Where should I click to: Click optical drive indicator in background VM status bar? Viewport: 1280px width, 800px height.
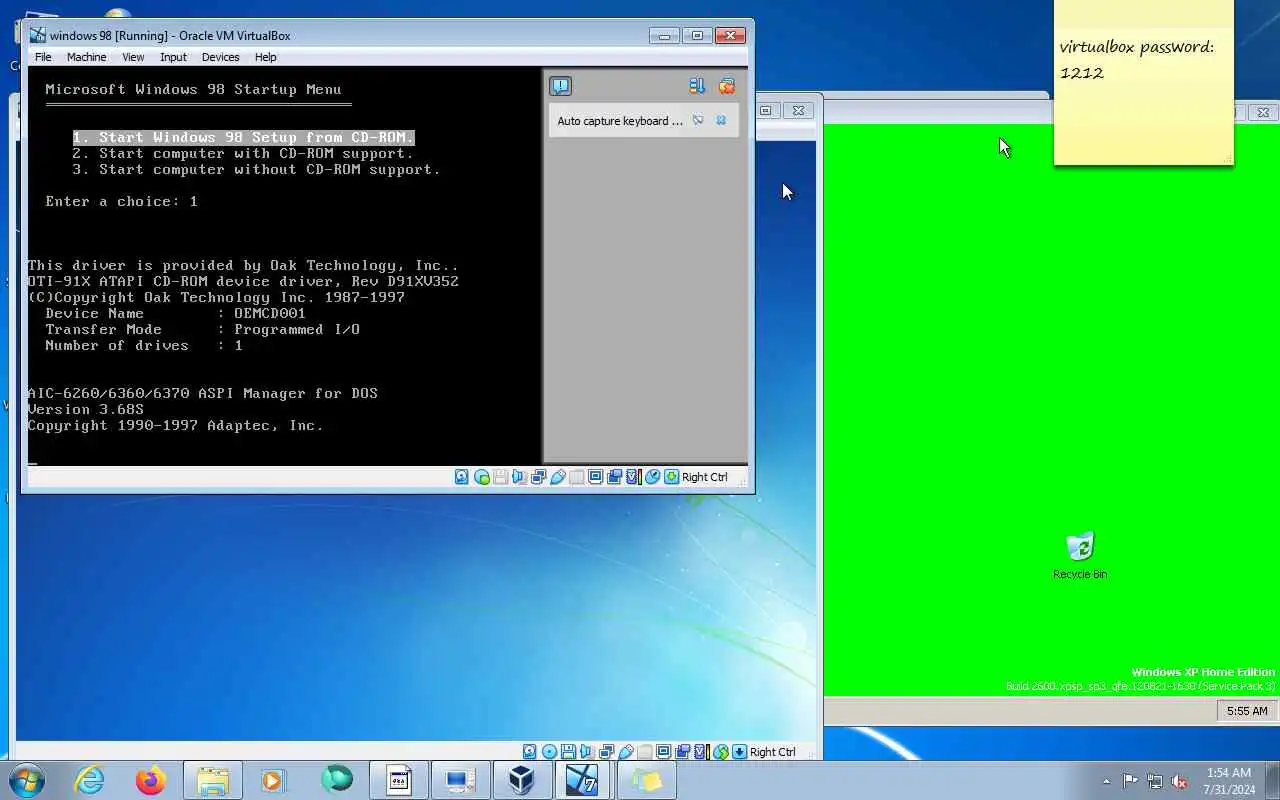pos(549,752)
